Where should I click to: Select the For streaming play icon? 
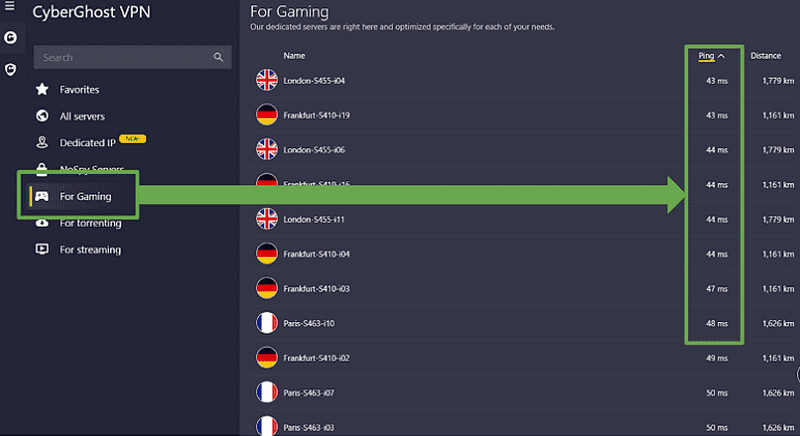(42, 249)
